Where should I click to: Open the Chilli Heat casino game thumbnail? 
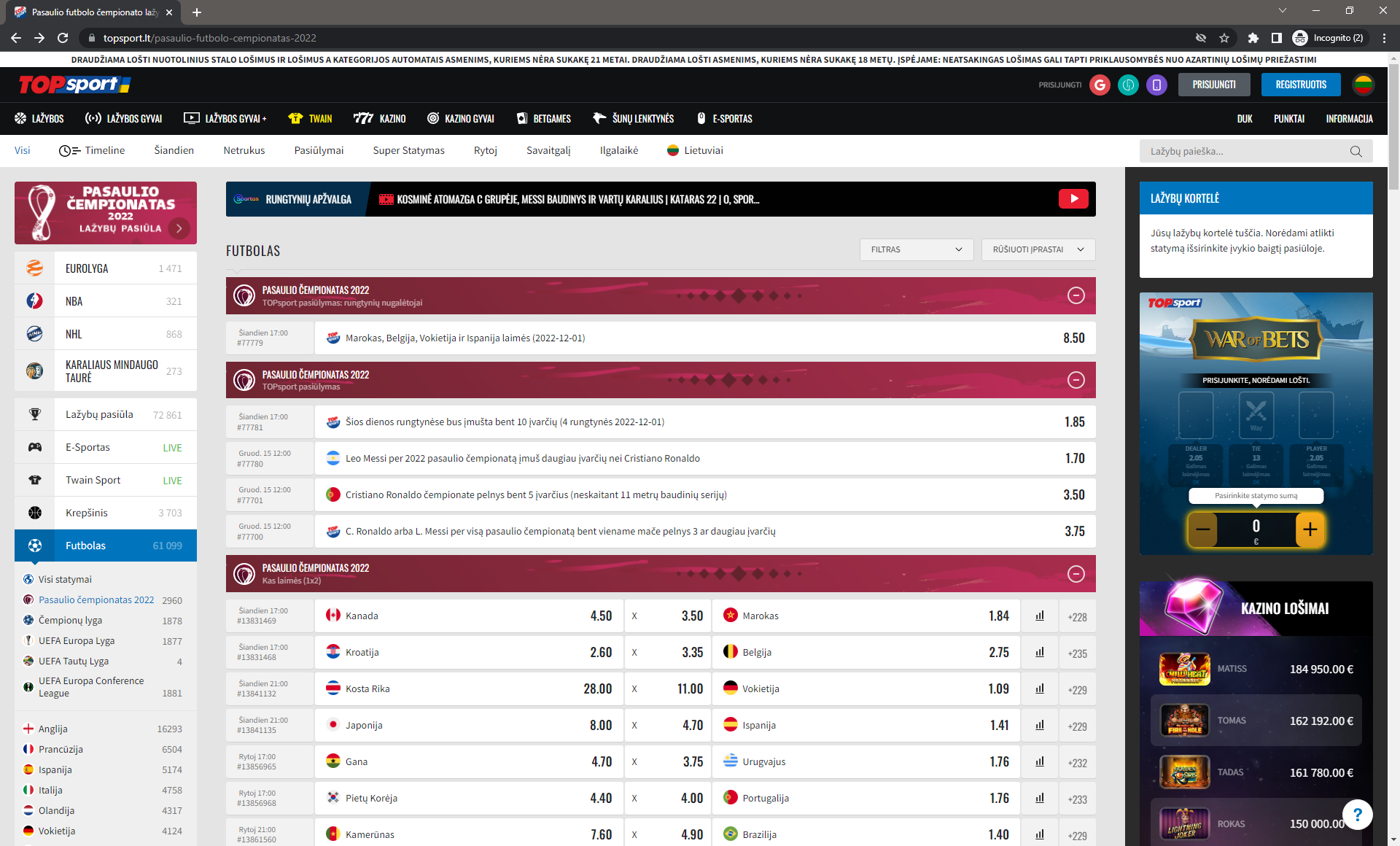1185,669
